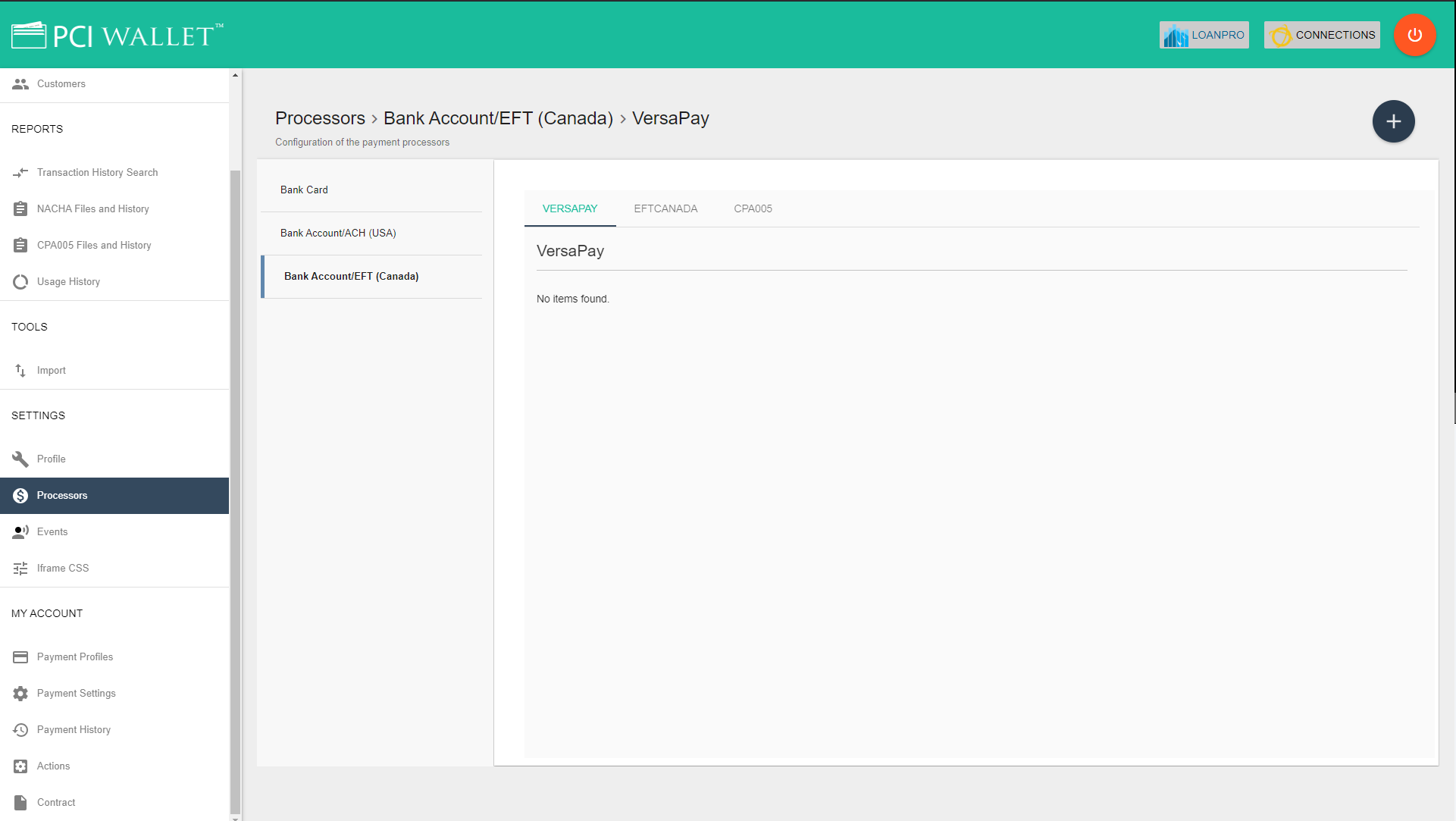Click 'Configuration of the payment processors' subtitle
This screenshot has height=821, width=1456.
[x=362, y=143]
